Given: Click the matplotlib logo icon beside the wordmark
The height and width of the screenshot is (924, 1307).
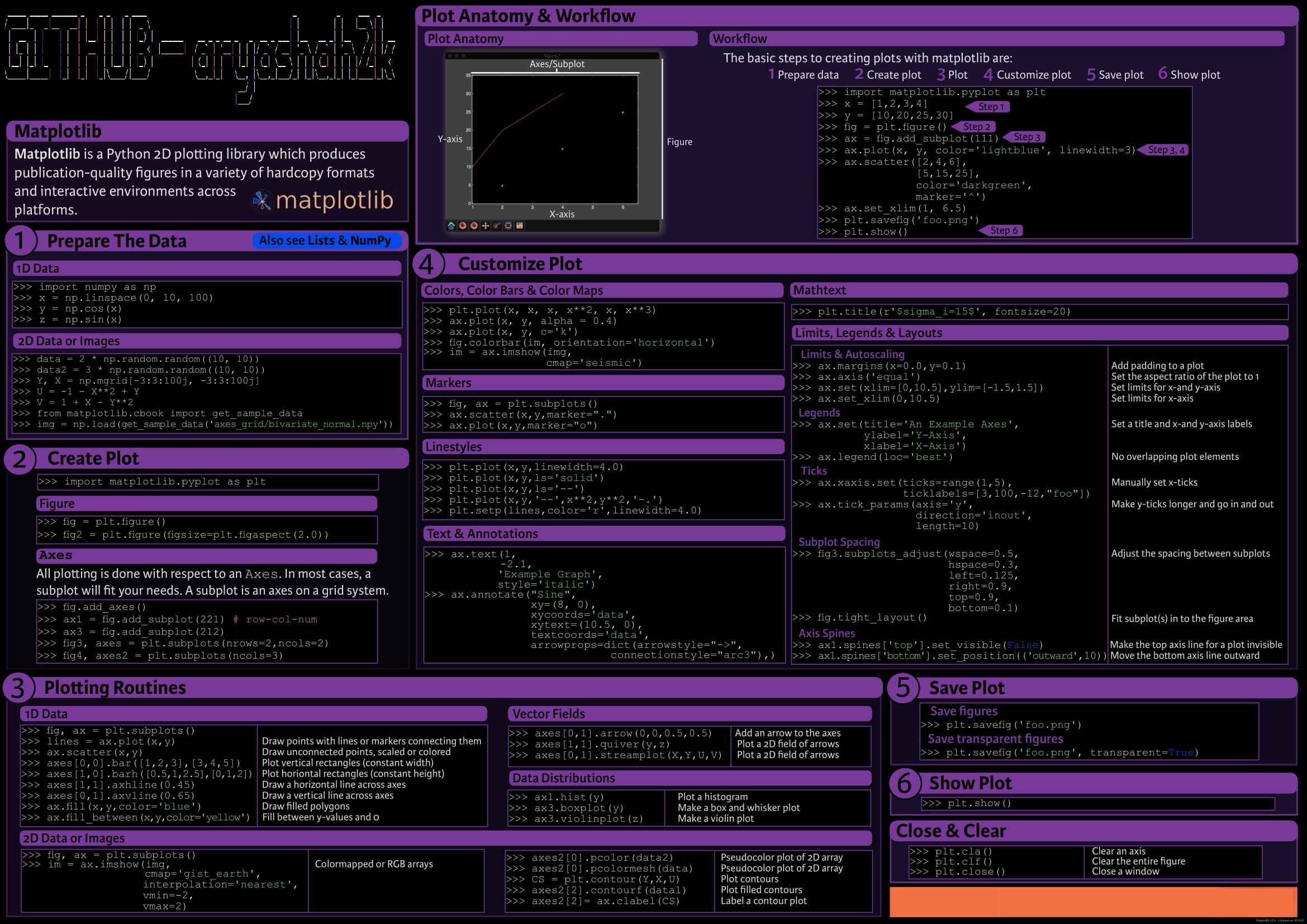Looking at the screenshot, I should click(x=262, y=201).
